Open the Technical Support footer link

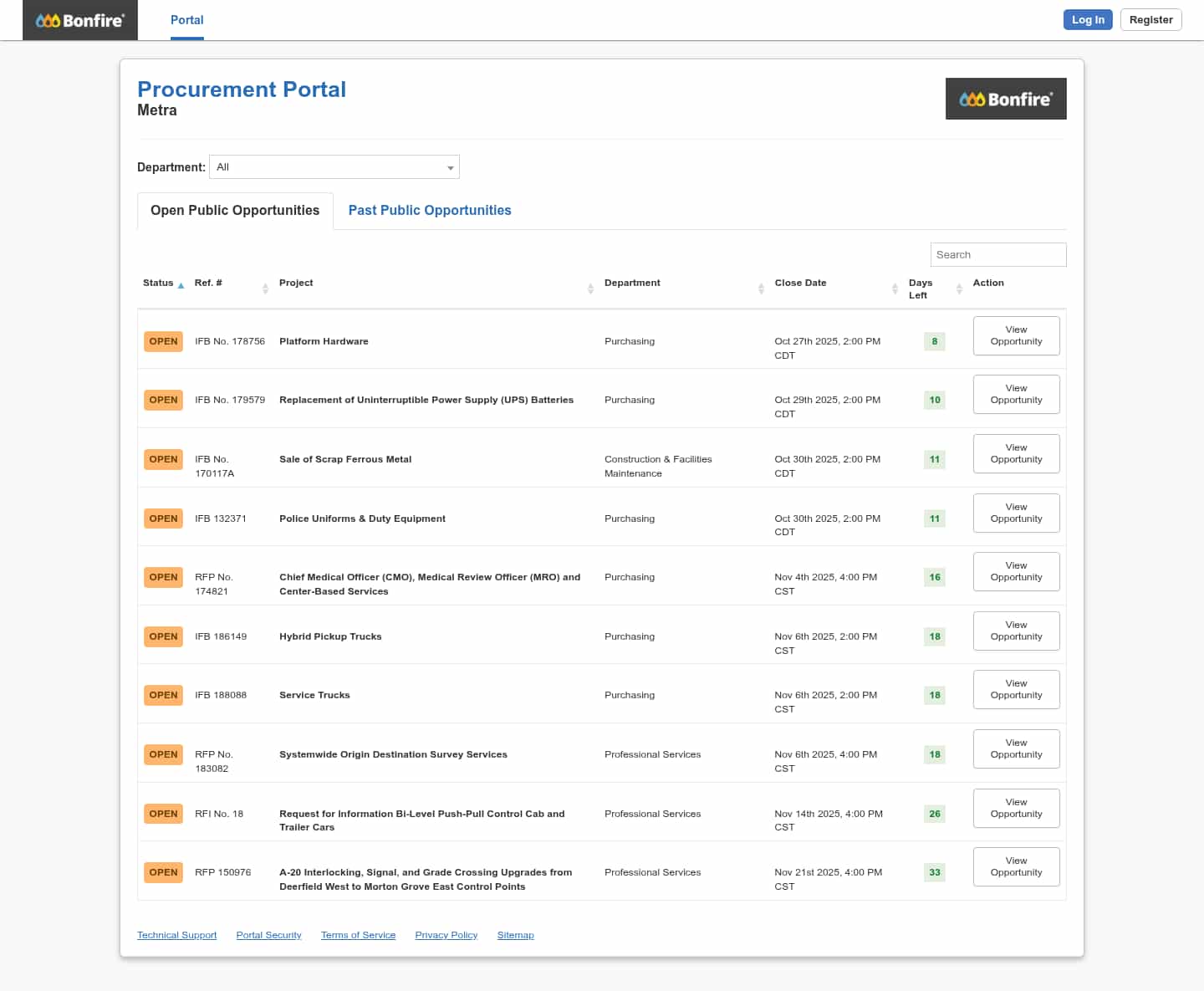176,935
